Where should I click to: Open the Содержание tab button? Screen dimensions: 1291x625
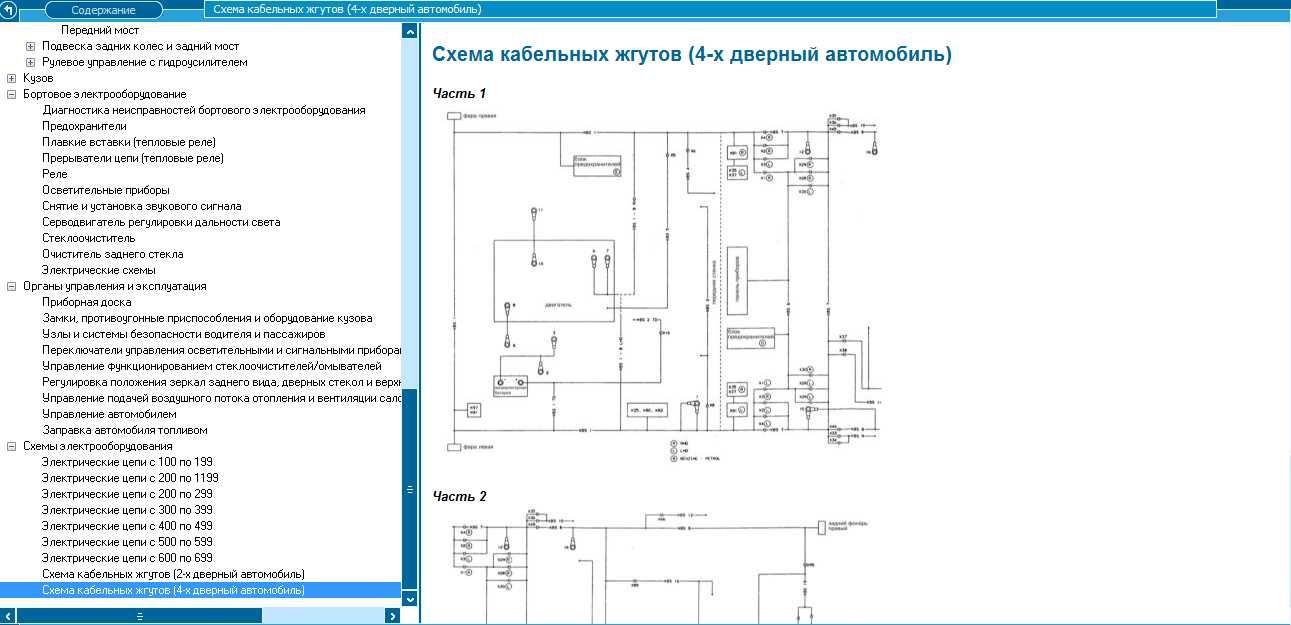coord(104,10)
